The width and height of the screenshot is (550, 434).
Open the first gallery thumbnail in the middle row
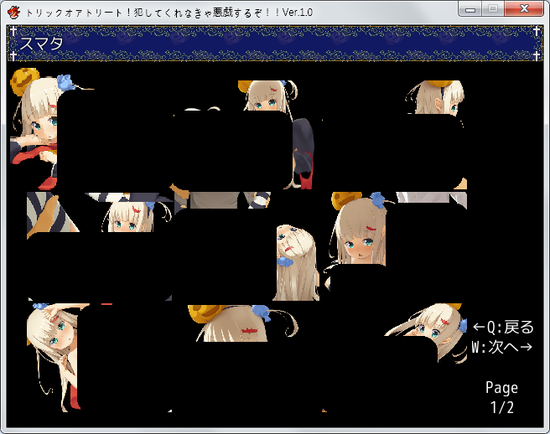click(x=100, y=246)
